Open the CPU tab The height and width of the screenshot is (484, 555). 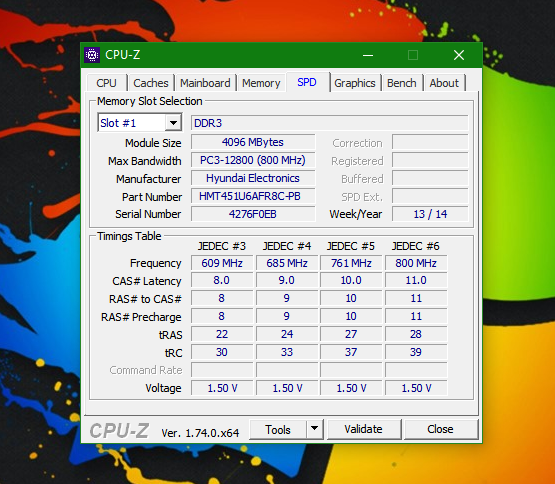tap(106, 83)
